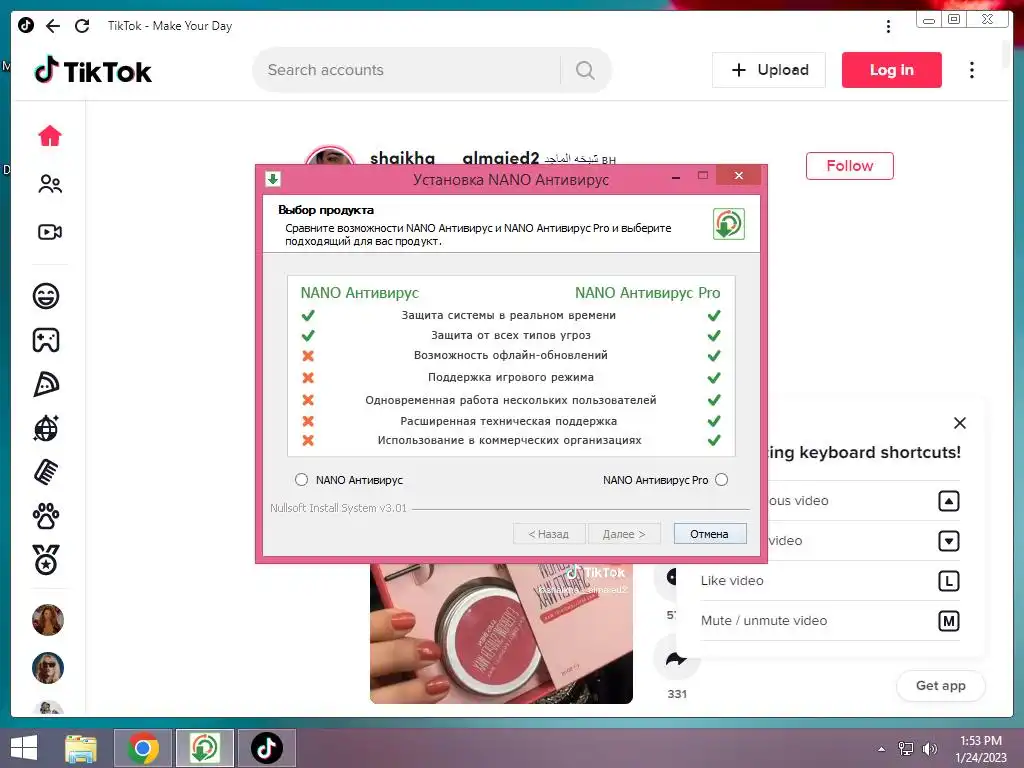Click the L key Like video icon
This screenshot has height=768, width=1024.
pos(948,581)
